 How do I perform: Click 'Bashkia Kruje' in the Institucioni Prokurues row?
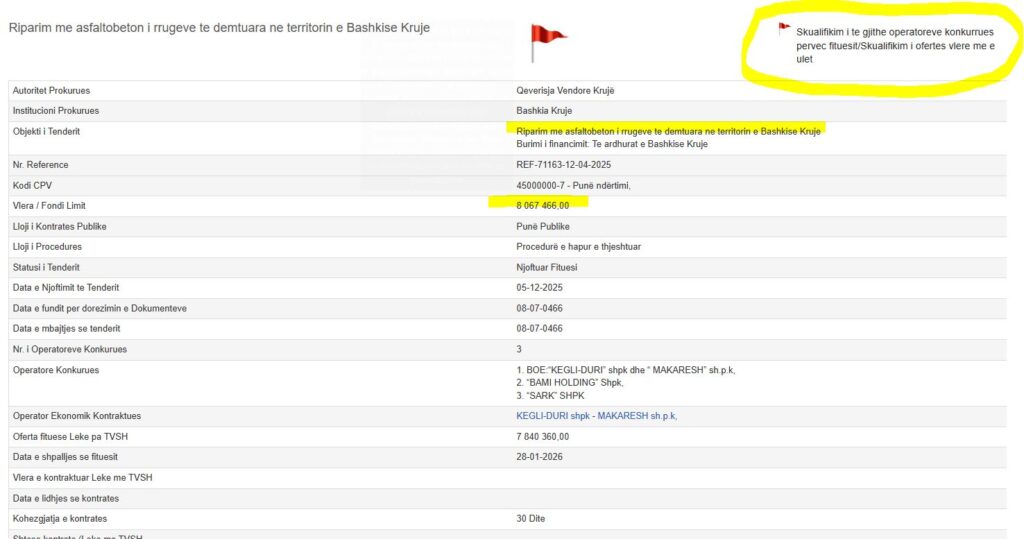(x=544, y=110)
